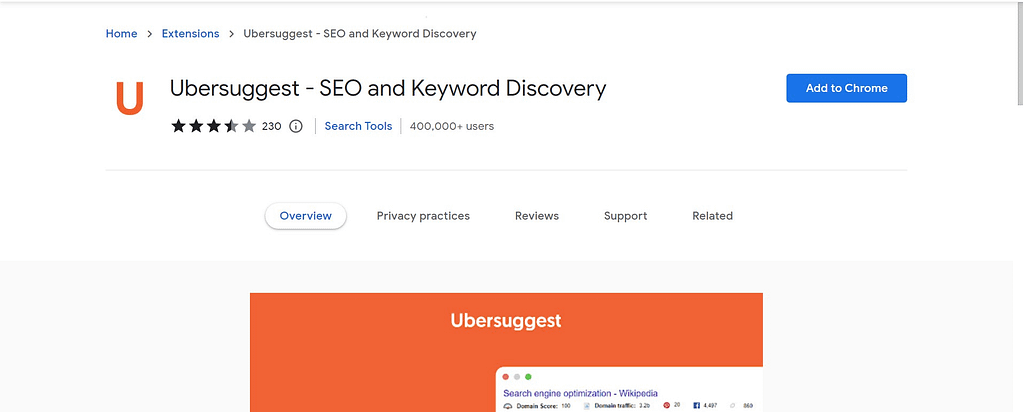Click the Pinterest icon in the preview
The width and height of the screenshot is (1023, 412).
(667, 405)
